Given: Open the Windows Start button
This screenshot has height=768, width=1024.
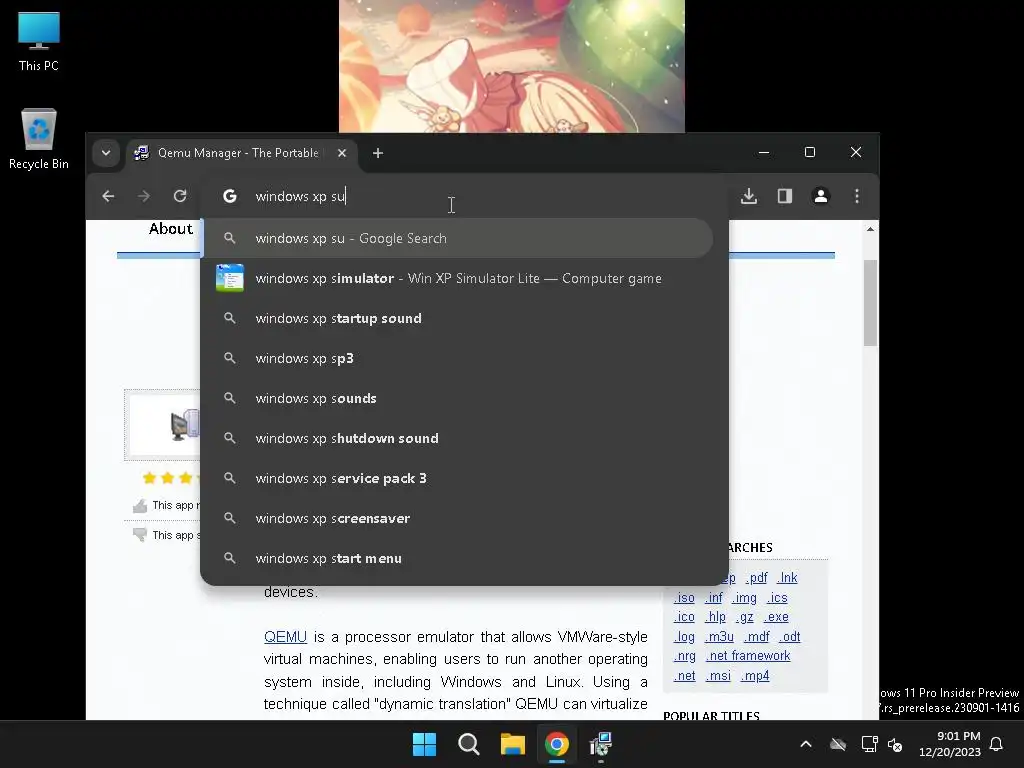Looking at the screenshot, I should point(424,744).
